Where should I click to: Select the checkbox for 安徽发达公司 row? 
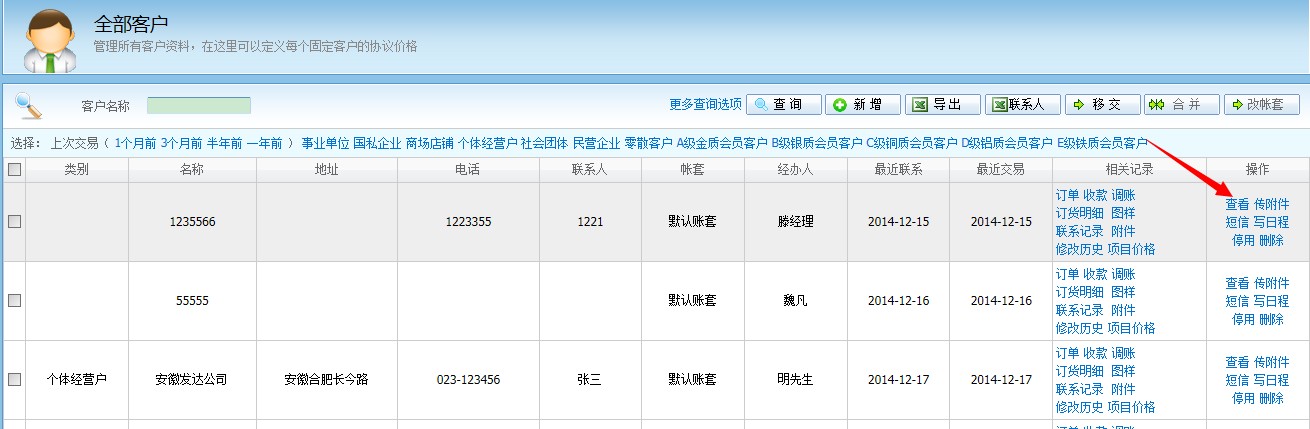pyautogui.click(x=14, y=379)
